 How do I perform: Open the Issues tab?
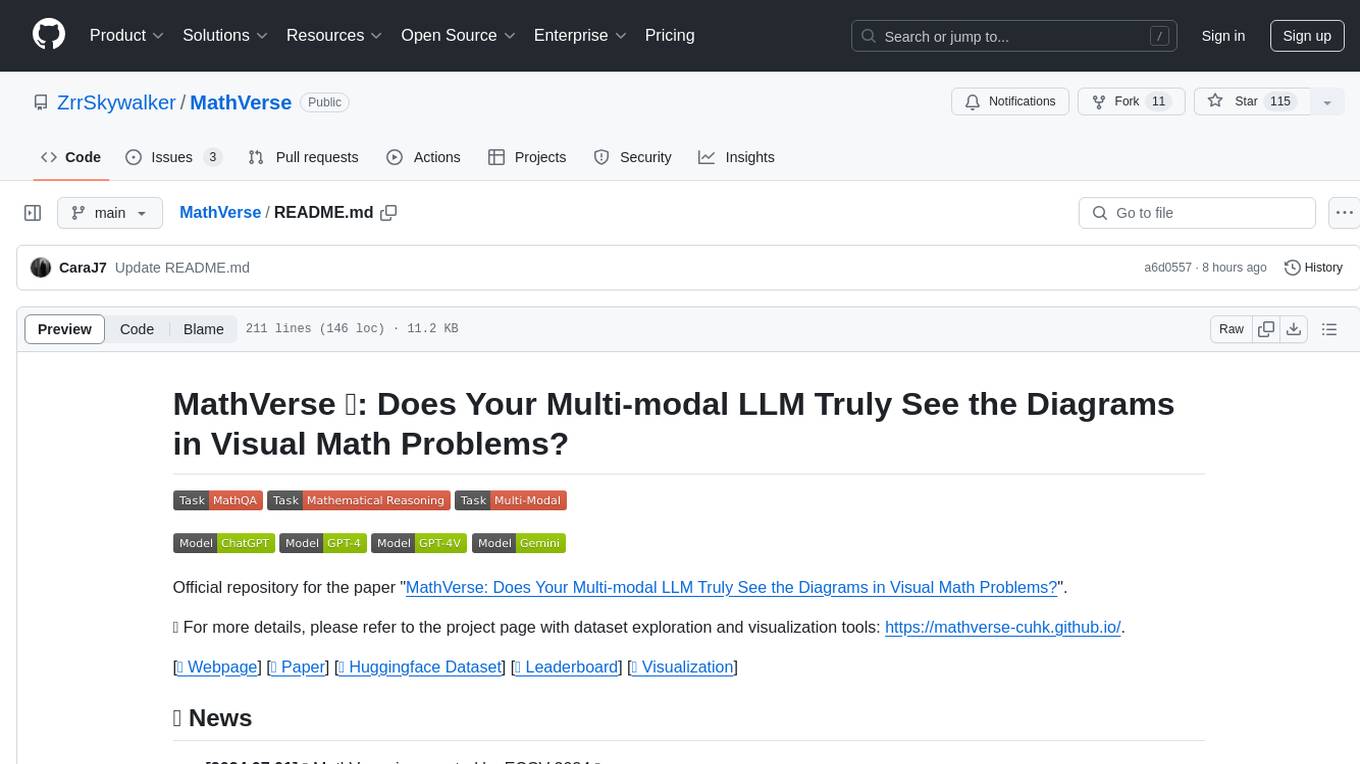173,157
